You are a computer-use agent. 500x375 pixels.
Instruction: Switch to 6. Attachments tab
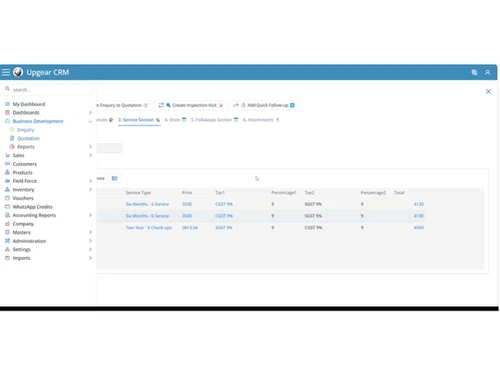[x=261, y=120]
